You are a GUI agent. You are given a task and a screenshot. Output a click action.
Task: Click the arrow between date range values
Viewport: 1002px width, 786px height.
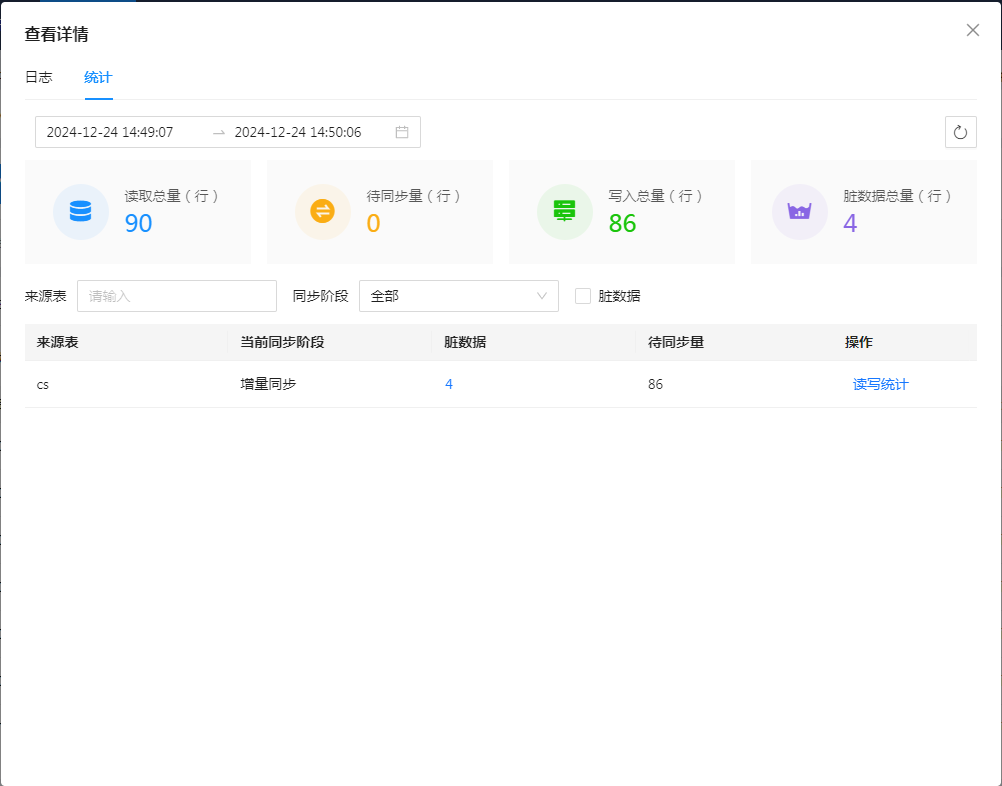[x=218, y=132]
